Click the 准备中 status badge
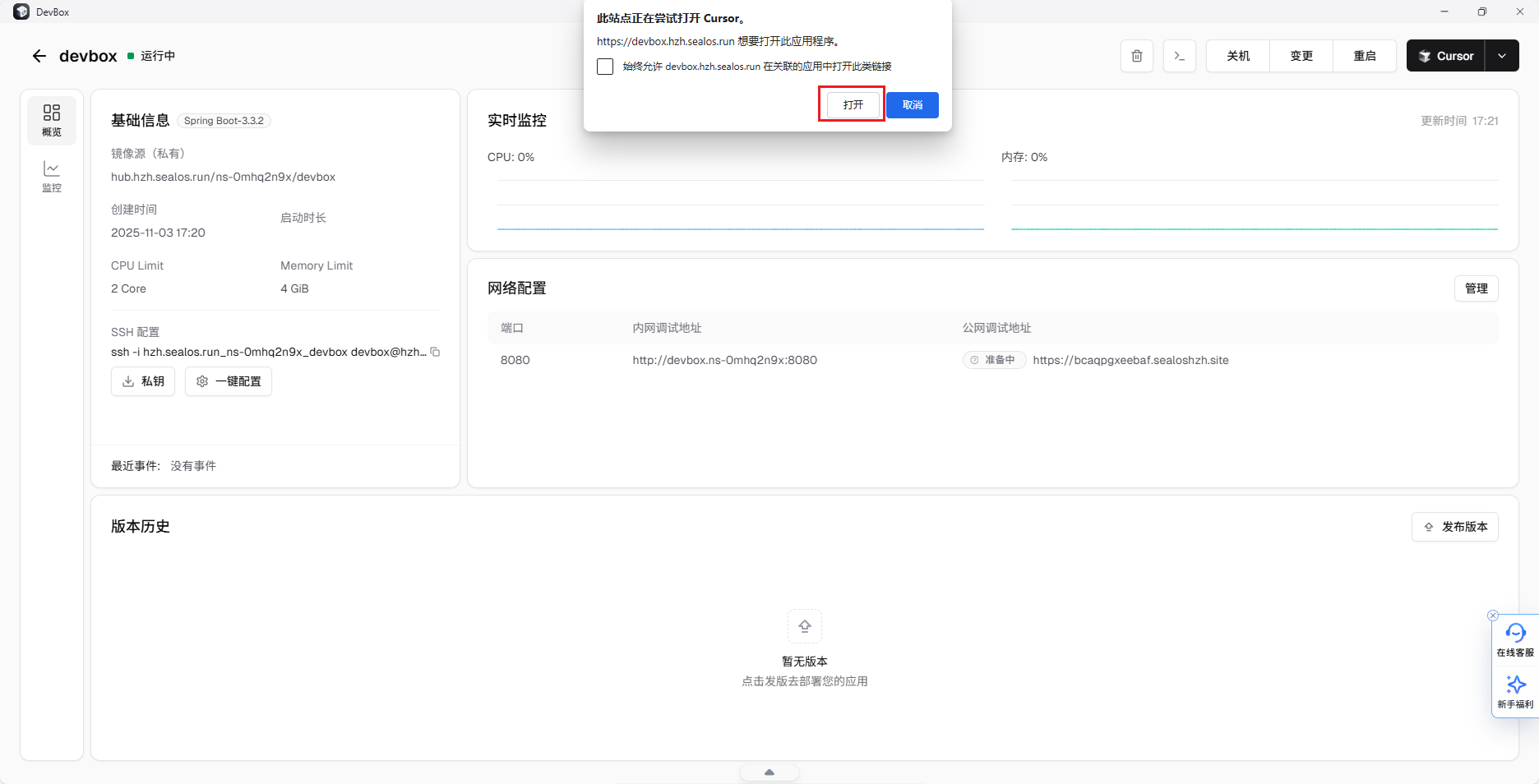Screen dimensions: 1539x784 point(994,360)
